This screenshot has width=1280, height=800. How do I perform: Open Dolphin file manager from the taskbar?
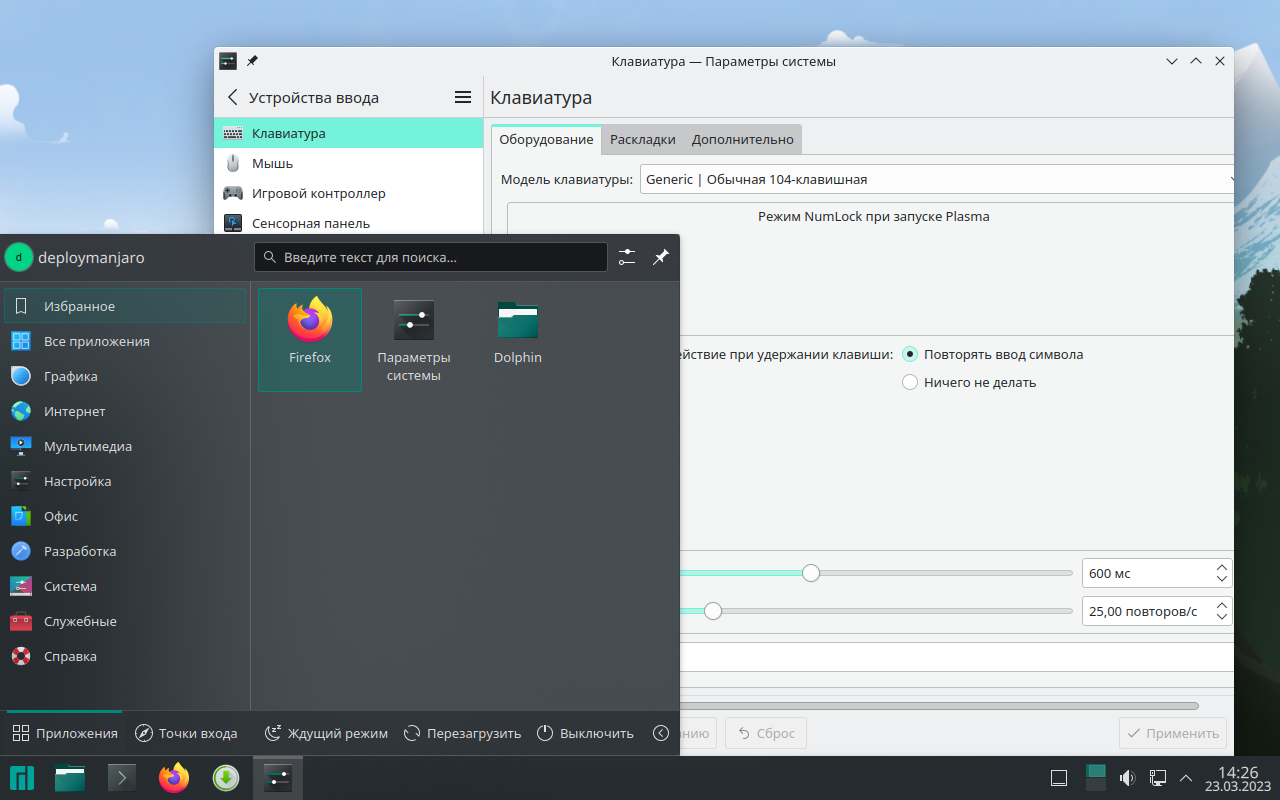pos(70,778)
